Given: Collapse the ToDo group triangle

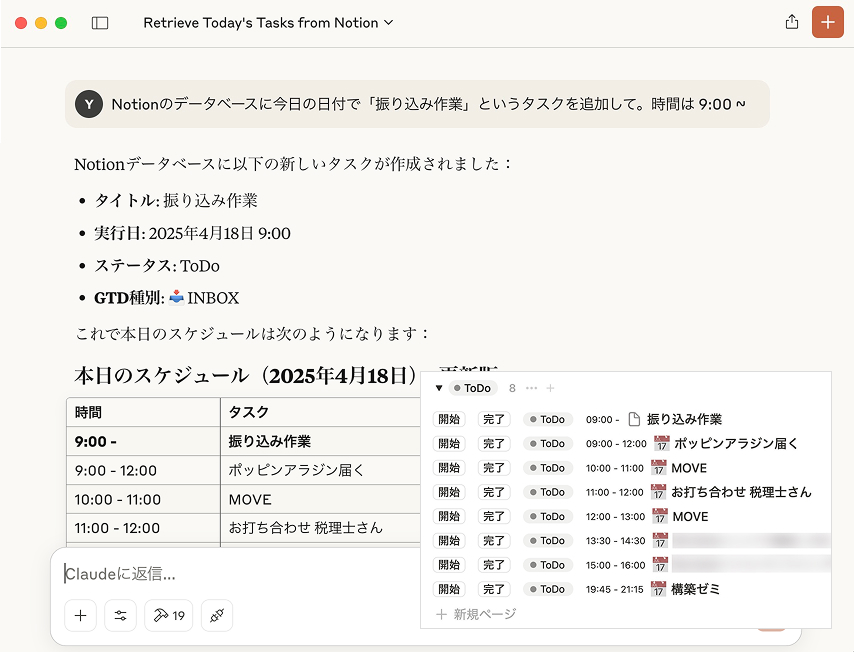Looking at the screenshot, I should click(439, 388).
